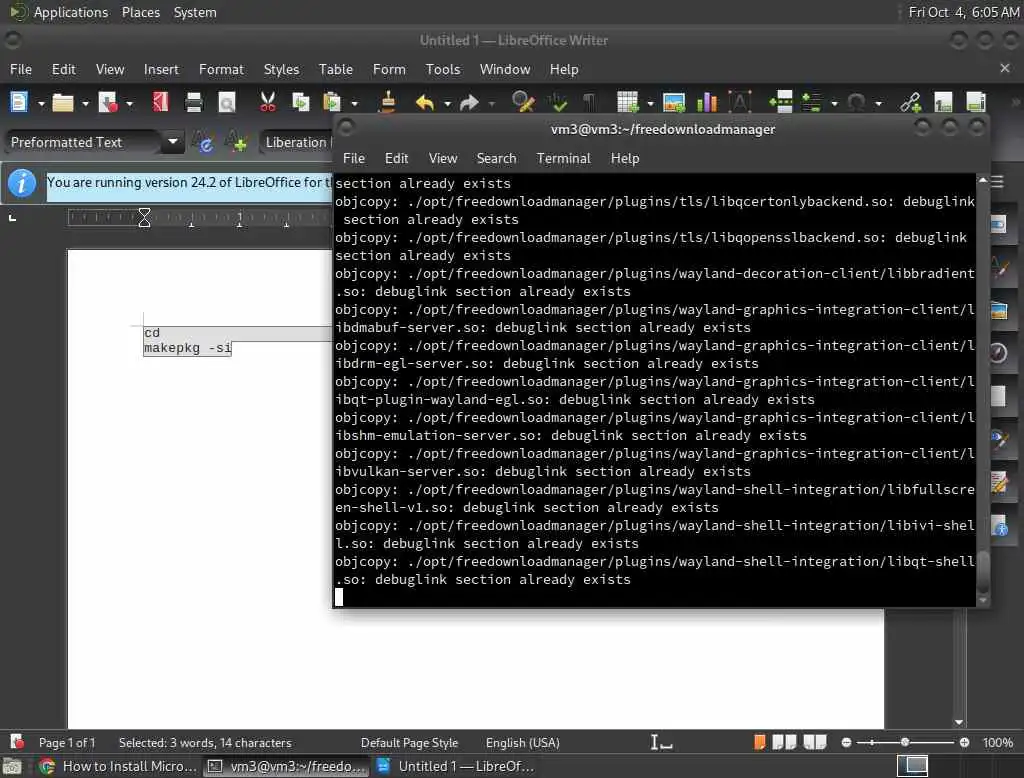Open the Preformatted Text paragraph style dropdown
Viewport: 1024px width, 778px height.
tap(173, 142)
